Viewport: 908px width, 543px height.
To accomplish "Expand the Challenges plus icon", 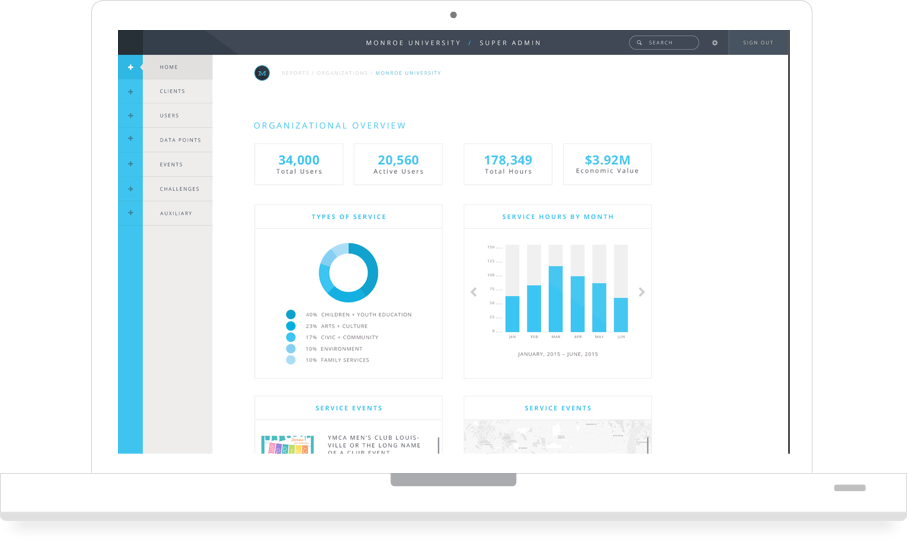I will [130, 189].
